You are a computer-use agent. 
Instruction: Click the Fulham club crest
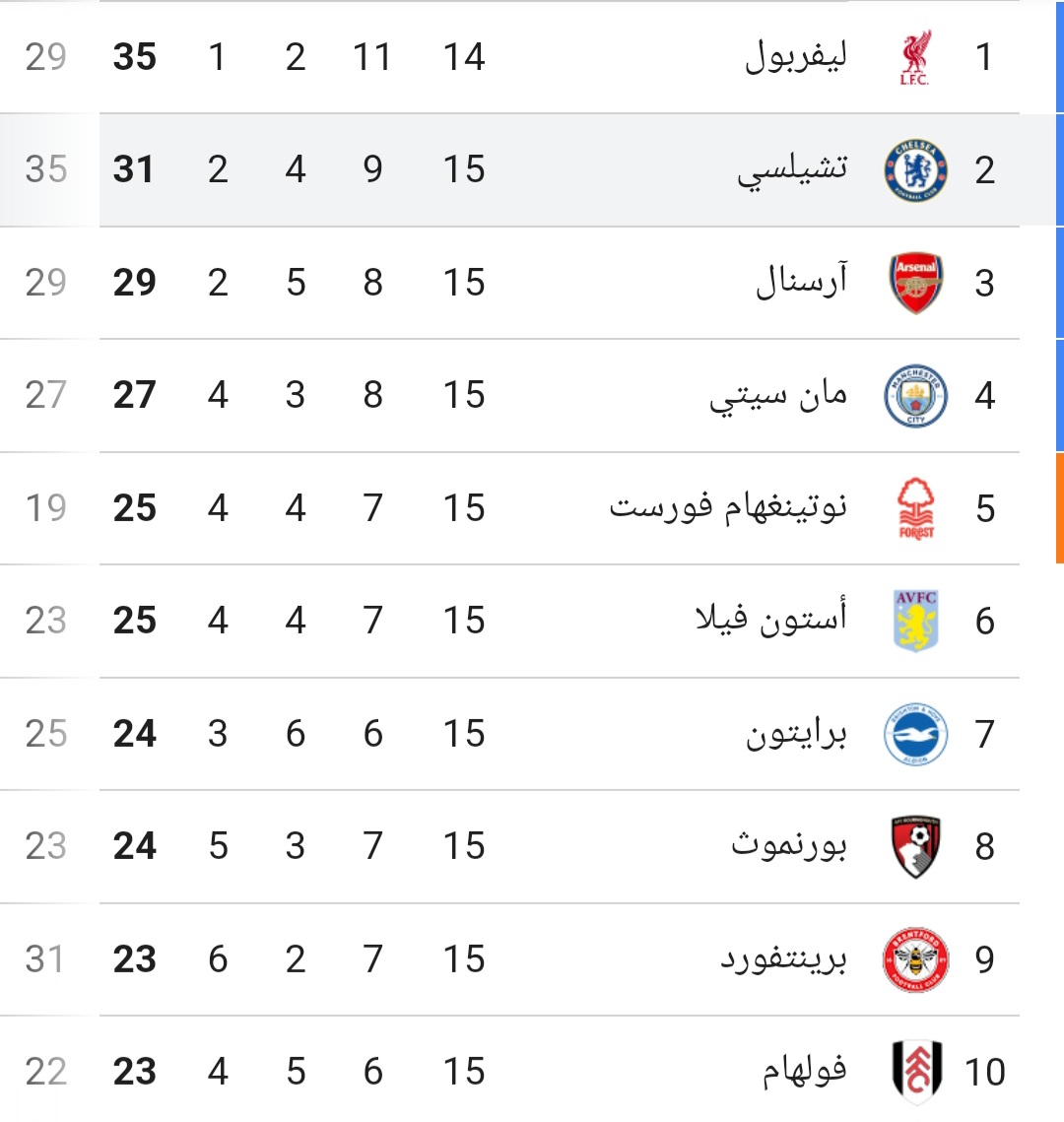pyautogui.click(x=916, y=1071)
